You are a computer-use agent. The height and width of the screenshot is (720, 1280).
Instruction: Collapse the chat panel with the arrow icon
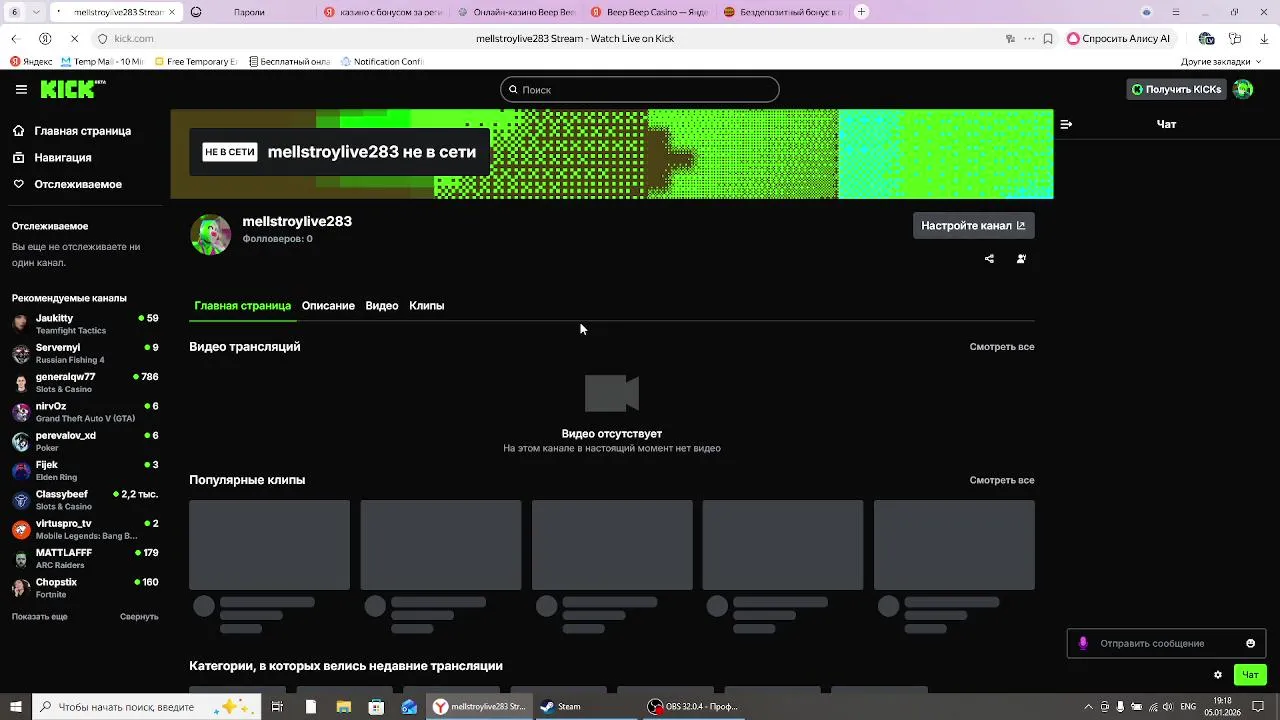(1066, 125)
